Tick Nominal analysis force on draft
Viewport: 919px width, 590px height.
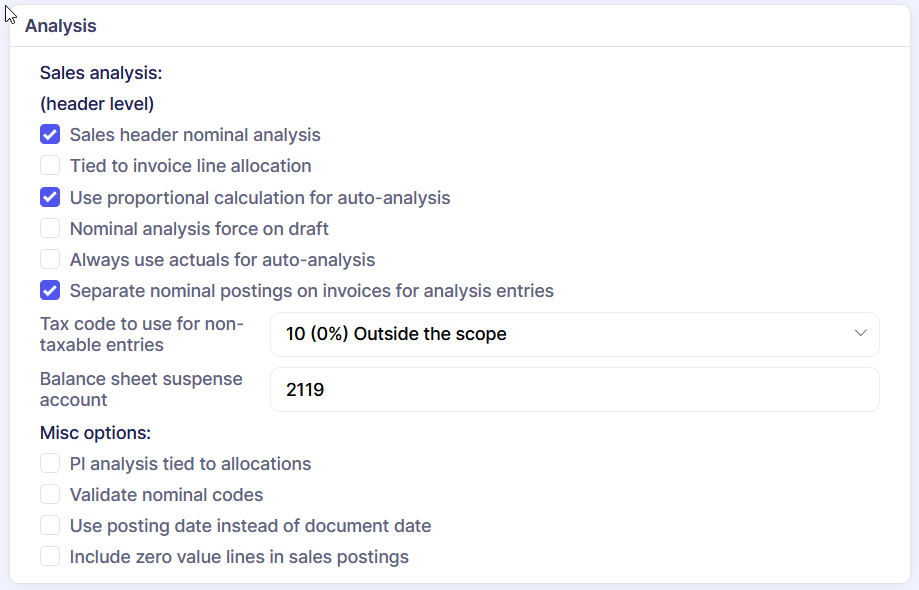pyautogui.click(x=50, y=229)
